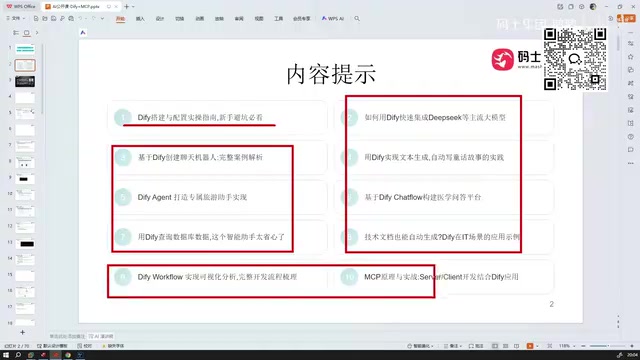Click the print preview icon in quick toolbar

tap(62, 18)
